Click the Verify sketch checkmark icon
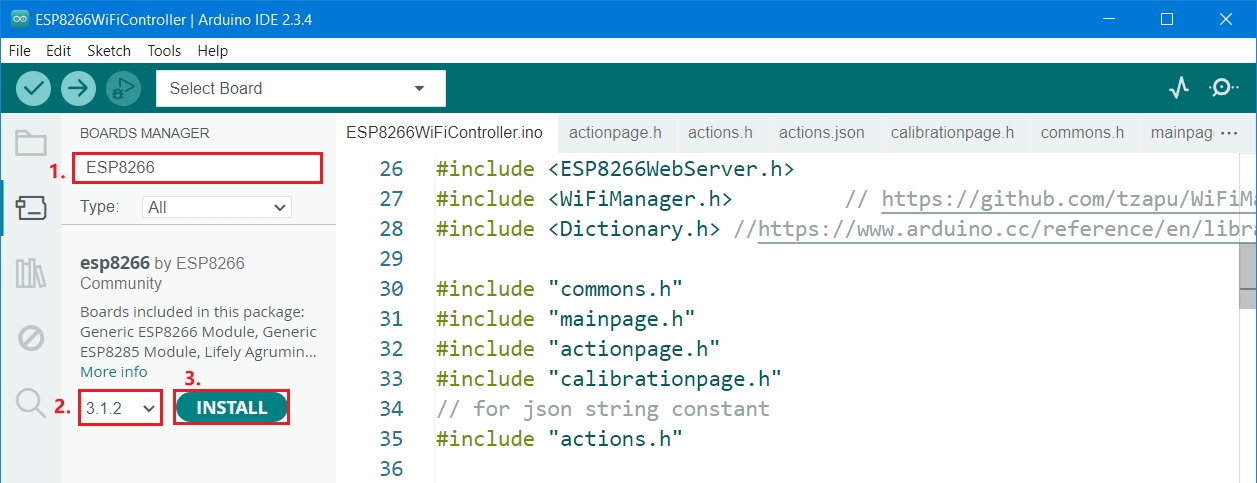The width and height of the screenshot is (1257, 483). 34,88
